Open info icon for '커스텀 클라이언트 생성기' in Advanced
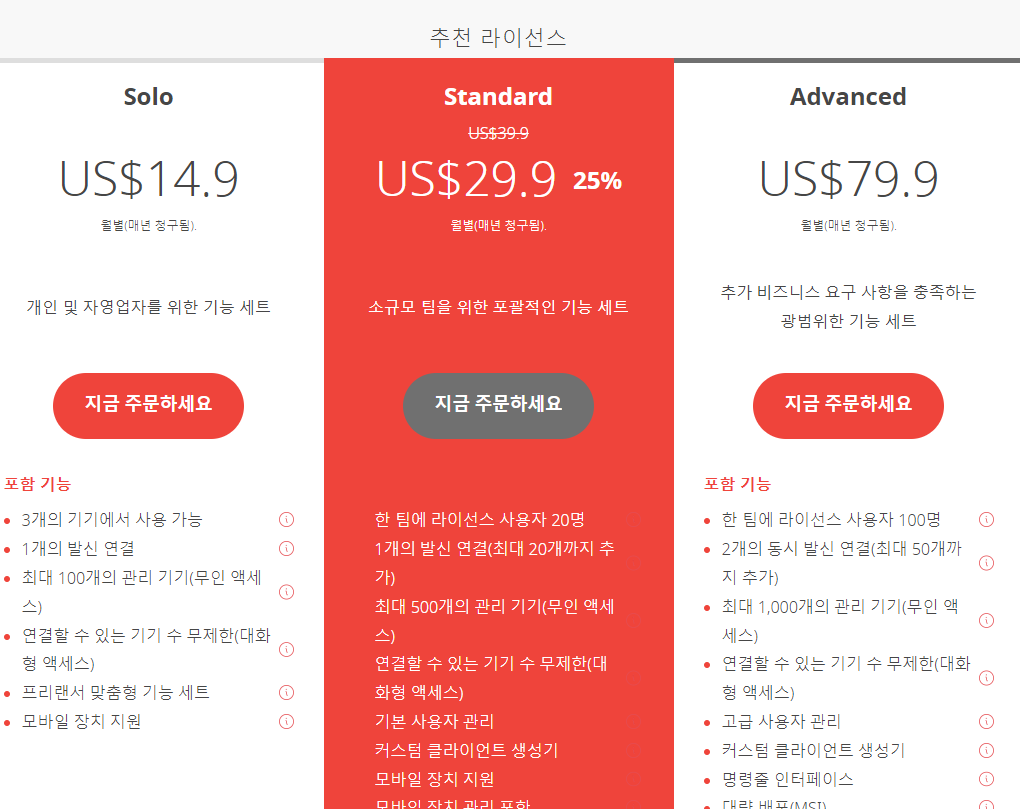 [x=987, y=750]
